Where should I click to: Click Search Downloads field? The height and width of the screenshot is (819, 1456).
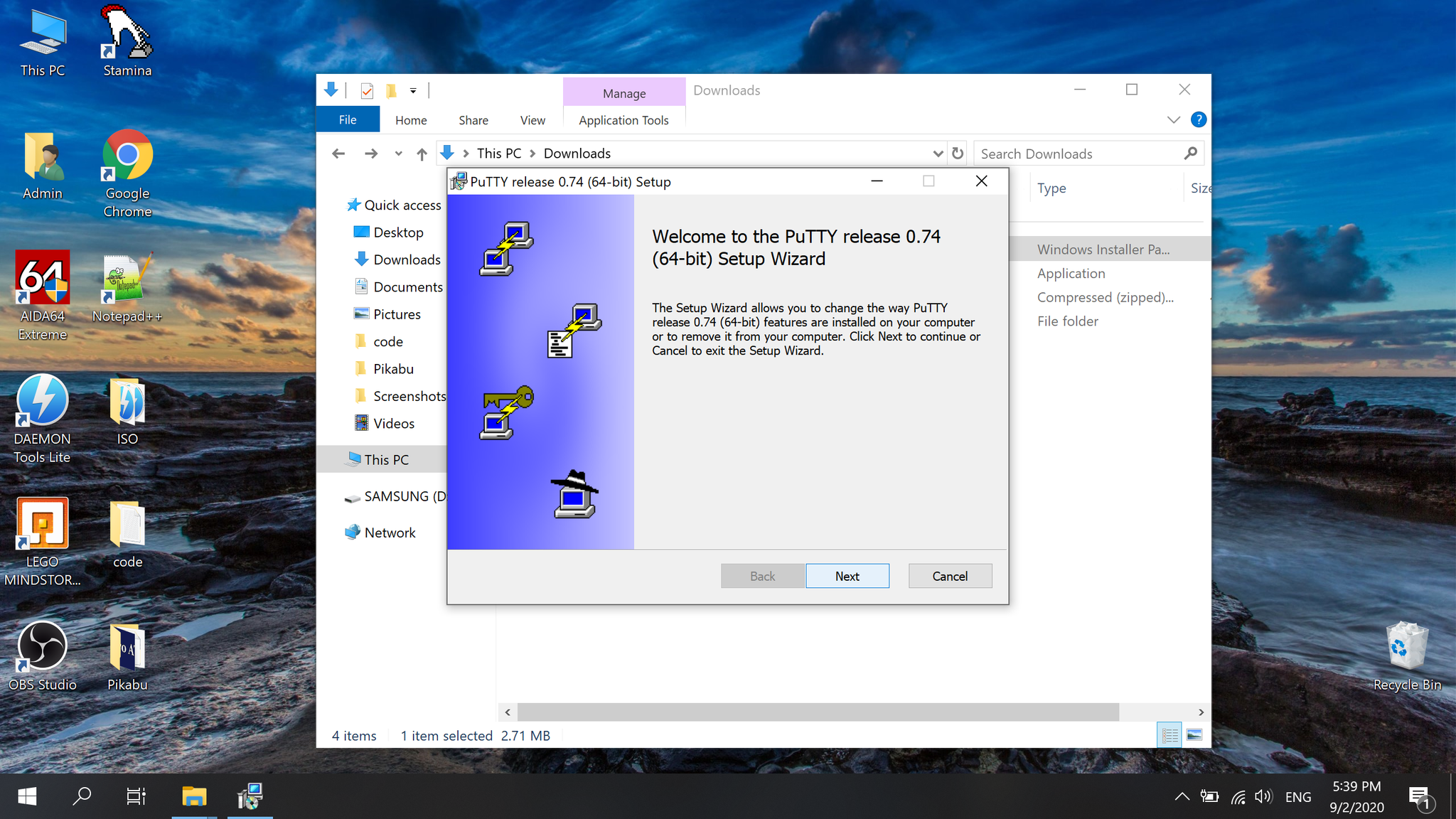(x=1088, y=154)
